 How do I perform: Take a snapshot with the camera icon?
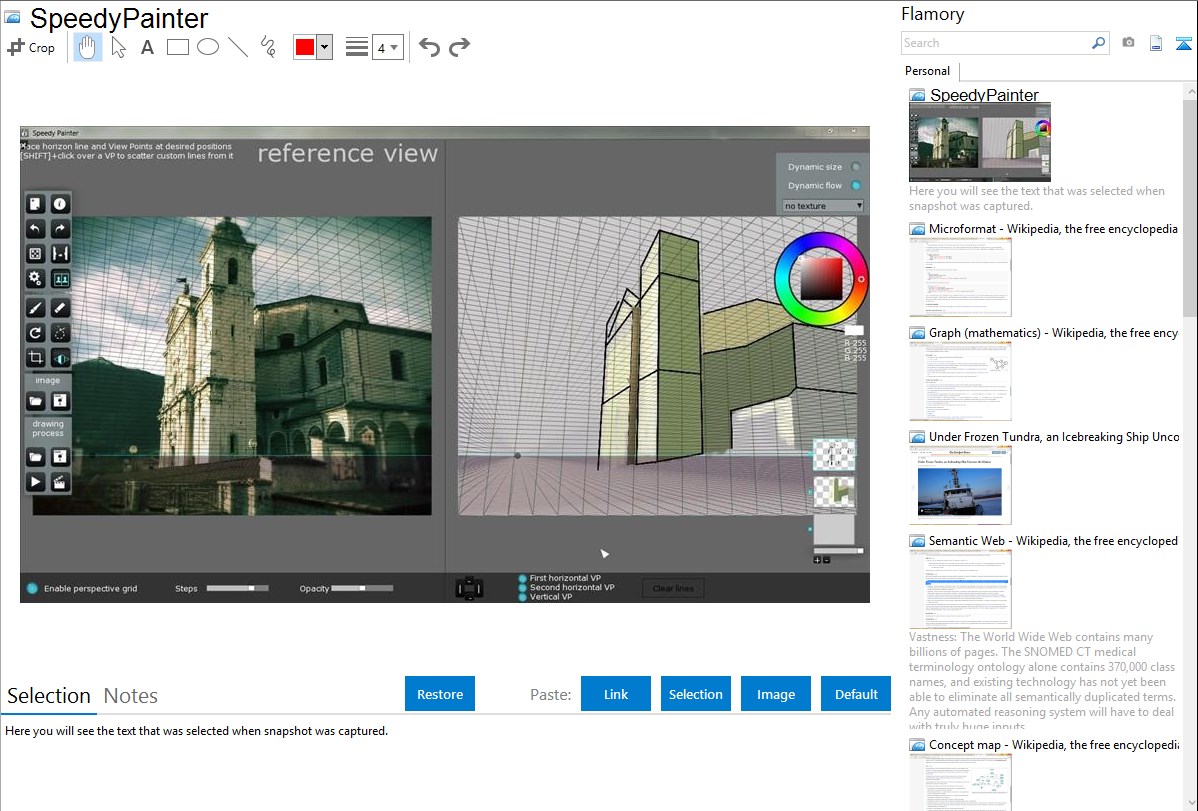(1128, 43)
